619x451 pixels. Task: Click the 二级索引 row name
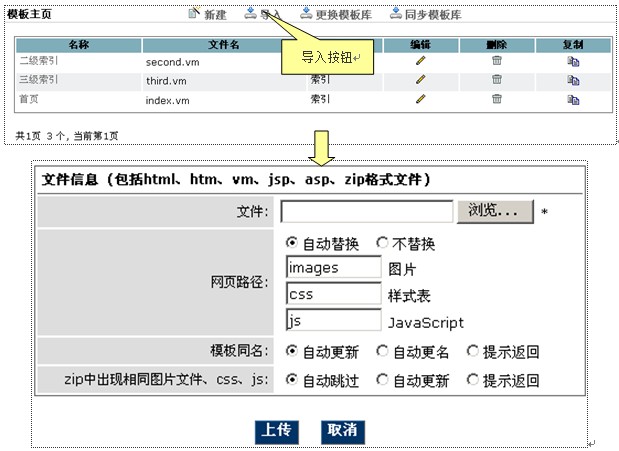coord(39,60)
